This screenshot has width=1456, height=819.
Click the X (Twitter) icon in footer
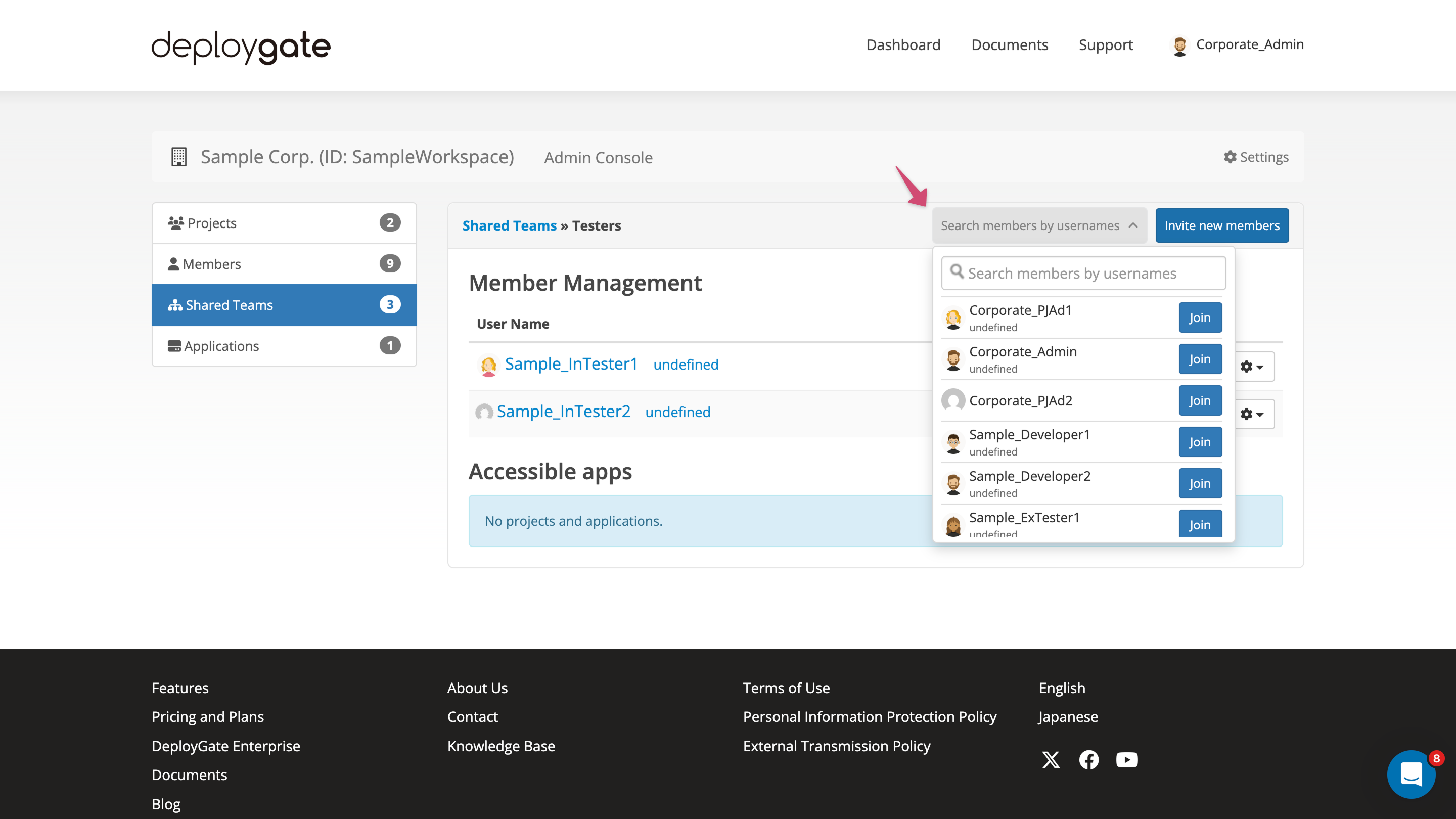coord(1051,760)
